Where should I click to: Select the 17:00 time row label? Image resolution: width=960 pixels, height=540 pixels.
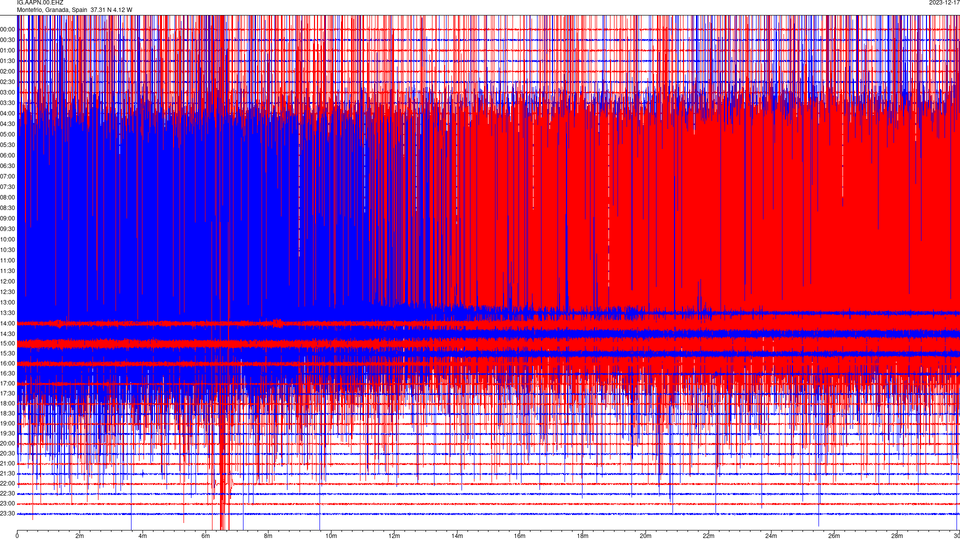[7, 383]
